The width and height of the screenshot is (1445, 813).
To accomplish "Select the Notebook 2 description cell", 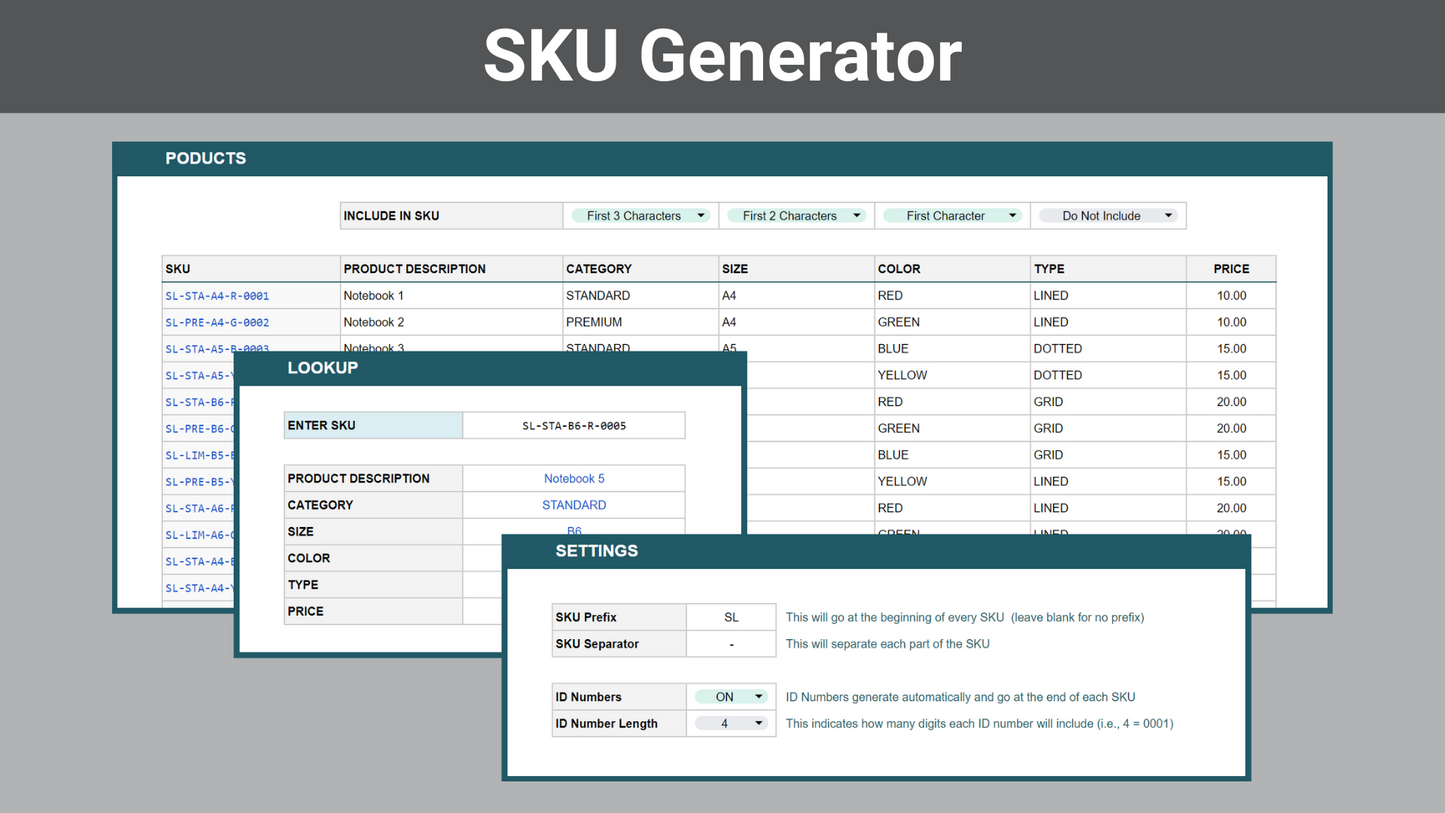I will tap(450, 323).
